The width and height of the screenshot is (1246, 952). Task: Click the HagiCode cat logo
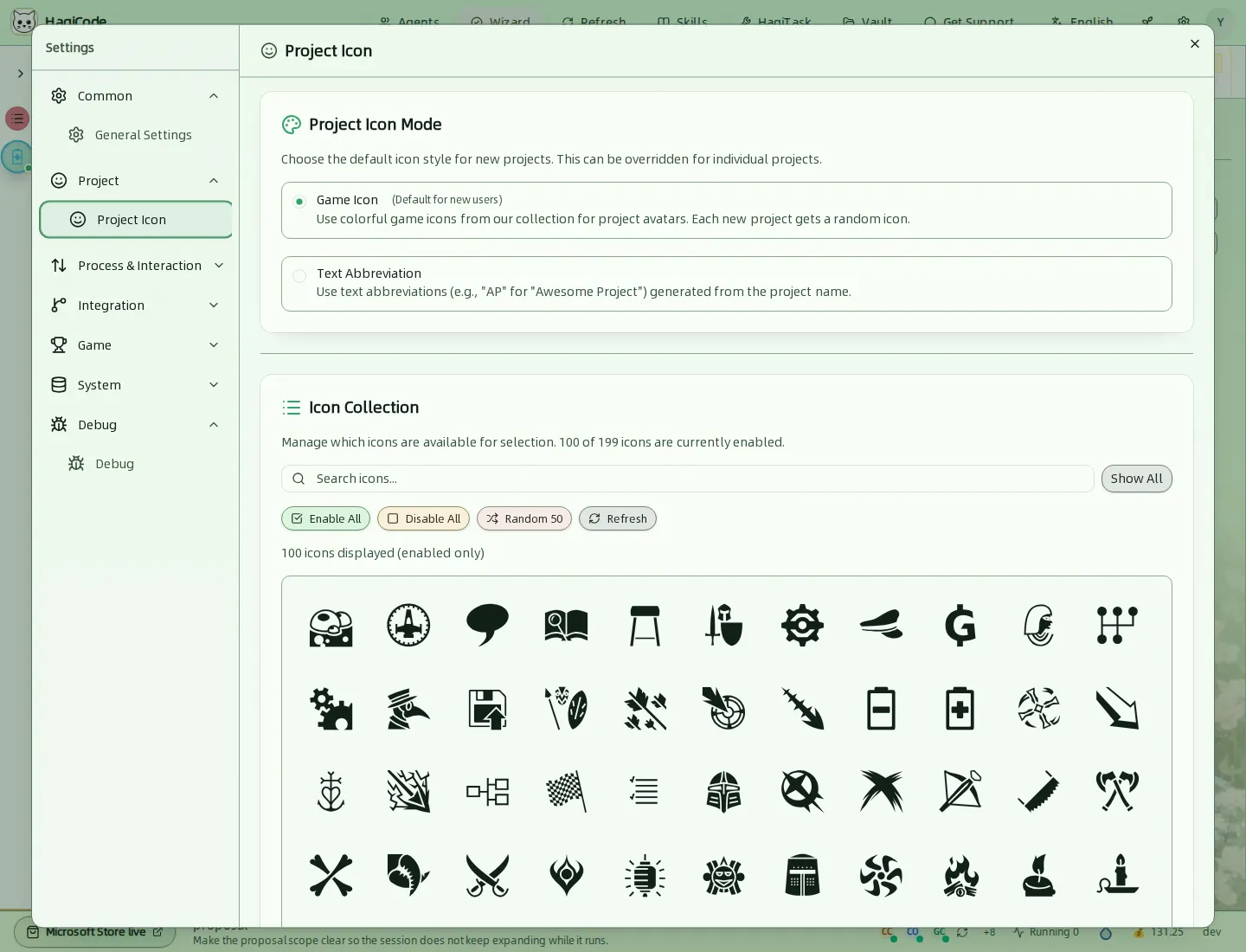click(x=24, y=21)
